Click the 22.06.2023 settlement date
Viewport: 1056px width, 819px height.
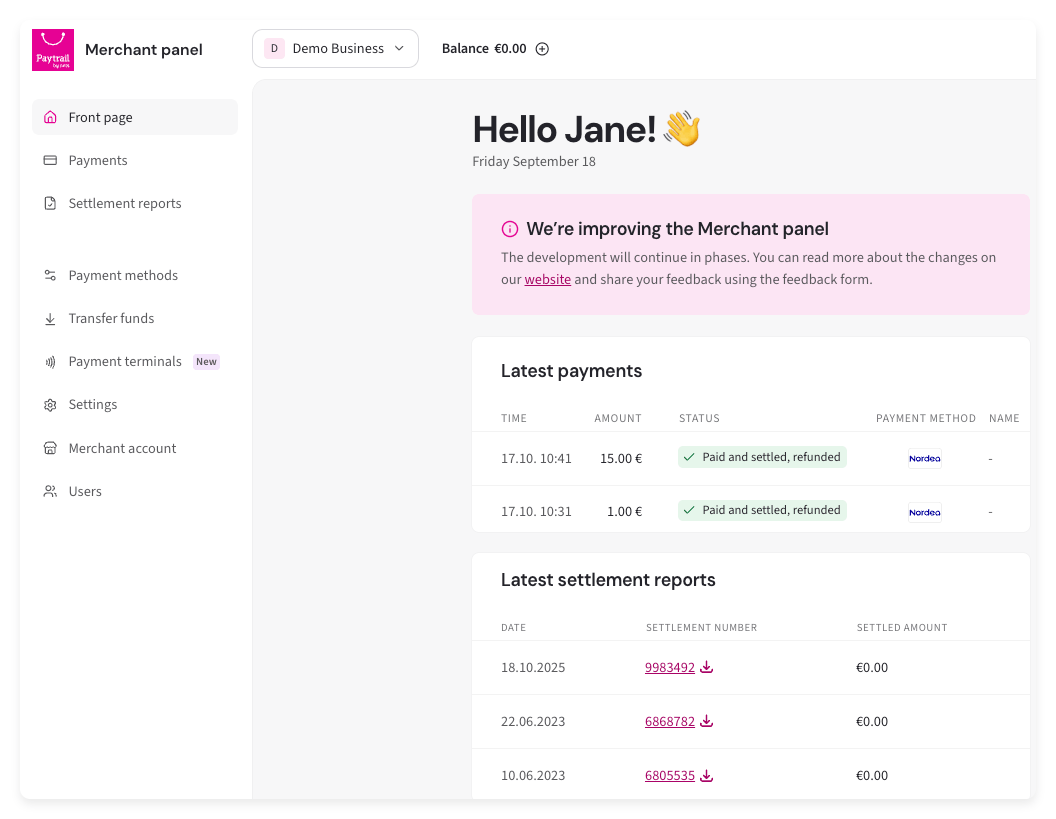[x=533, y=721]
